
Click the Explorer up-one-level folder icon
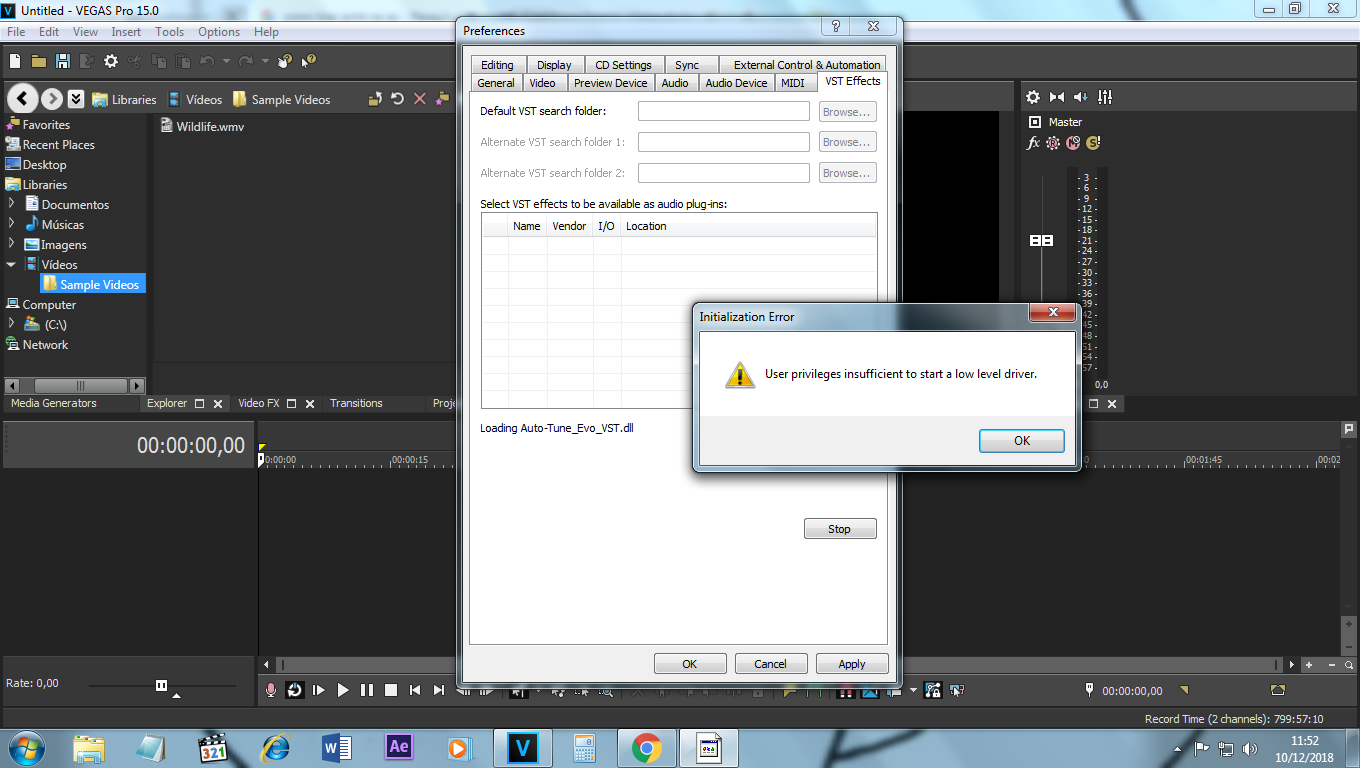coord(375,99)
